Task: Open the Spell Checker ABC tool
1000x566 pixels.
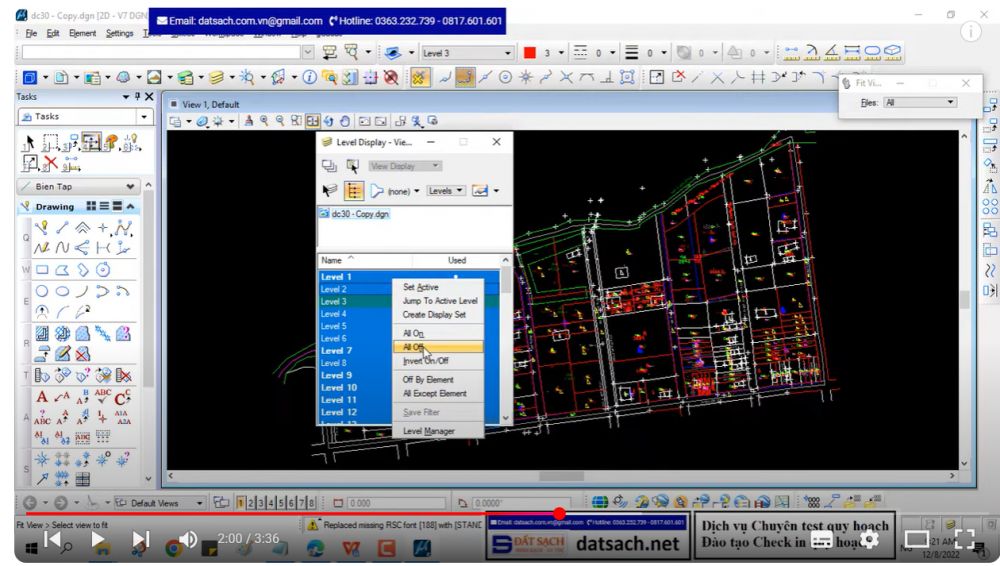Action: point(103,397)
